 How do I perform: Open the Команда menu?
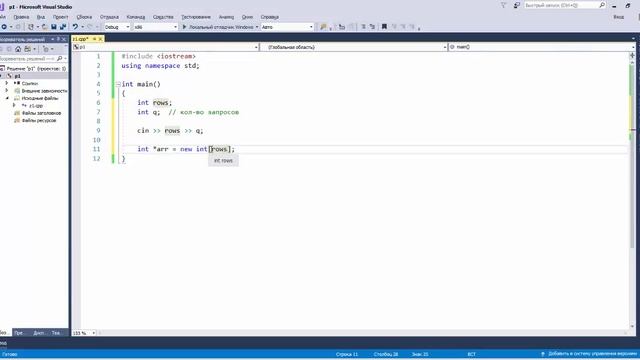point(136,17)
